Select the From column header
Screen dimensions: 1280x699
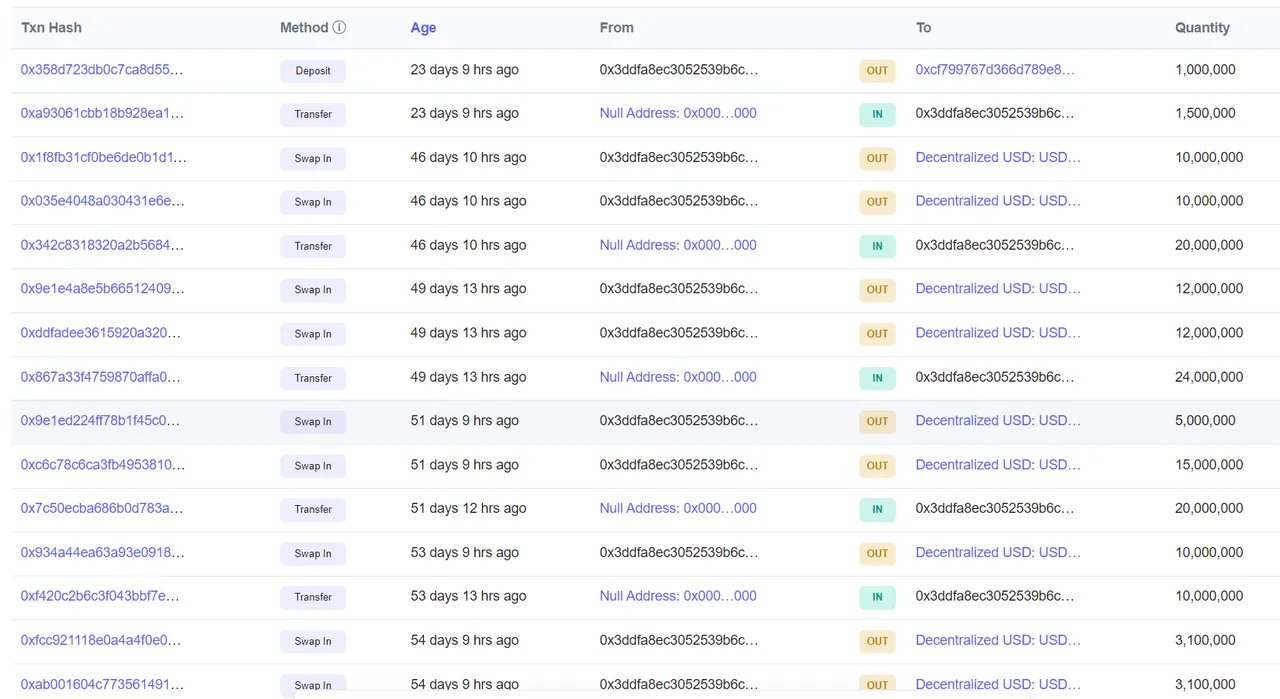click(616, 27)
